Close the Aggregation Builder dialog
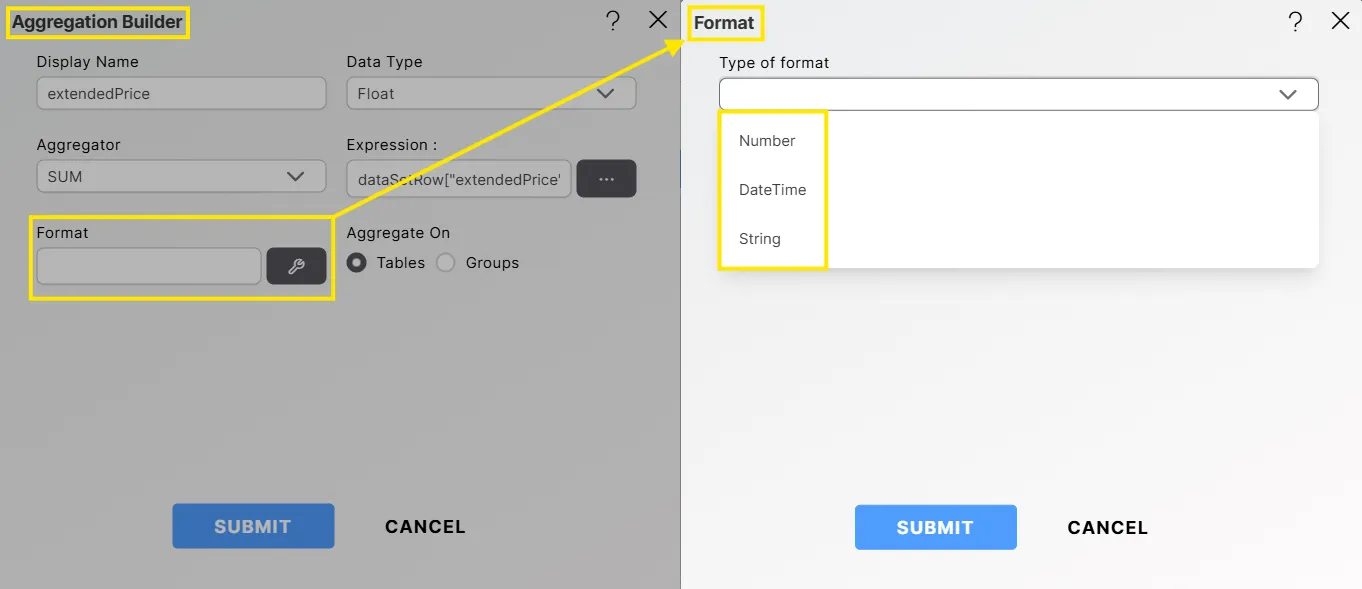 pyautogui.click(x=658, y=20)
